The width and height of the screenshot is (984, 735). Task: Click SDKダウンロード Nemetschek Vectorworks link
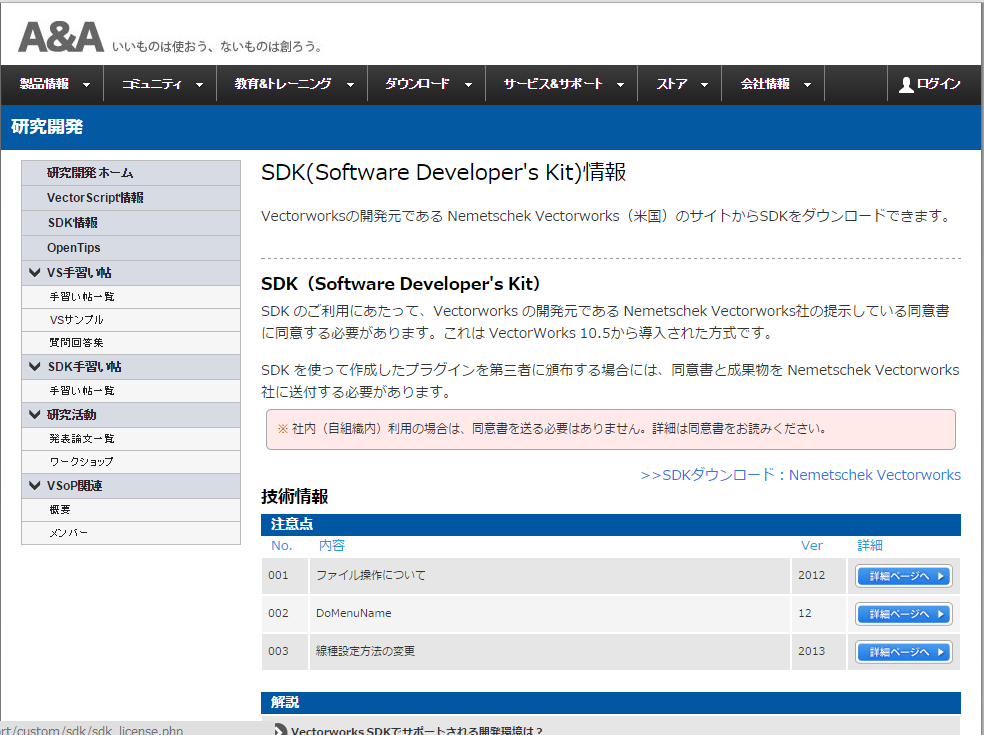point(800,475)
